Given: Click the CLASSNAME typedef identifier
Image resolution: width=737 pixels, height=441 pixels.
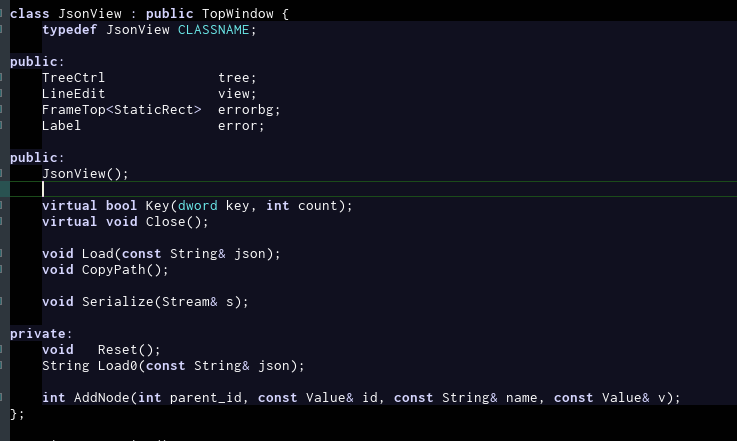Looking at the screenshot, I should pyautogui.click(x=217, y=30).
